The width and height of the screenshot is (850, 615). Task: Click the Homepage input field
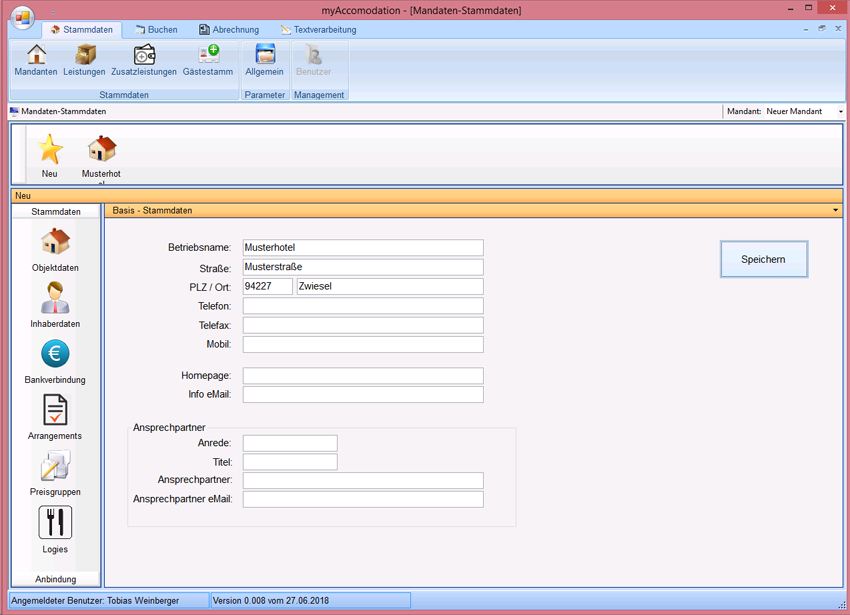(363, 376)
